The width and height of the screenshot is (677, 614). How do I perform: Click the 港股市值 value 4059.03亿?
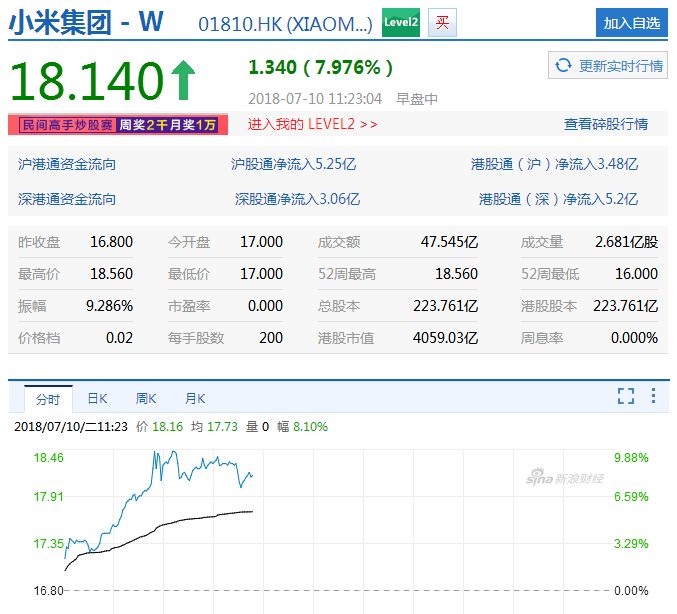tap(446, 338)
